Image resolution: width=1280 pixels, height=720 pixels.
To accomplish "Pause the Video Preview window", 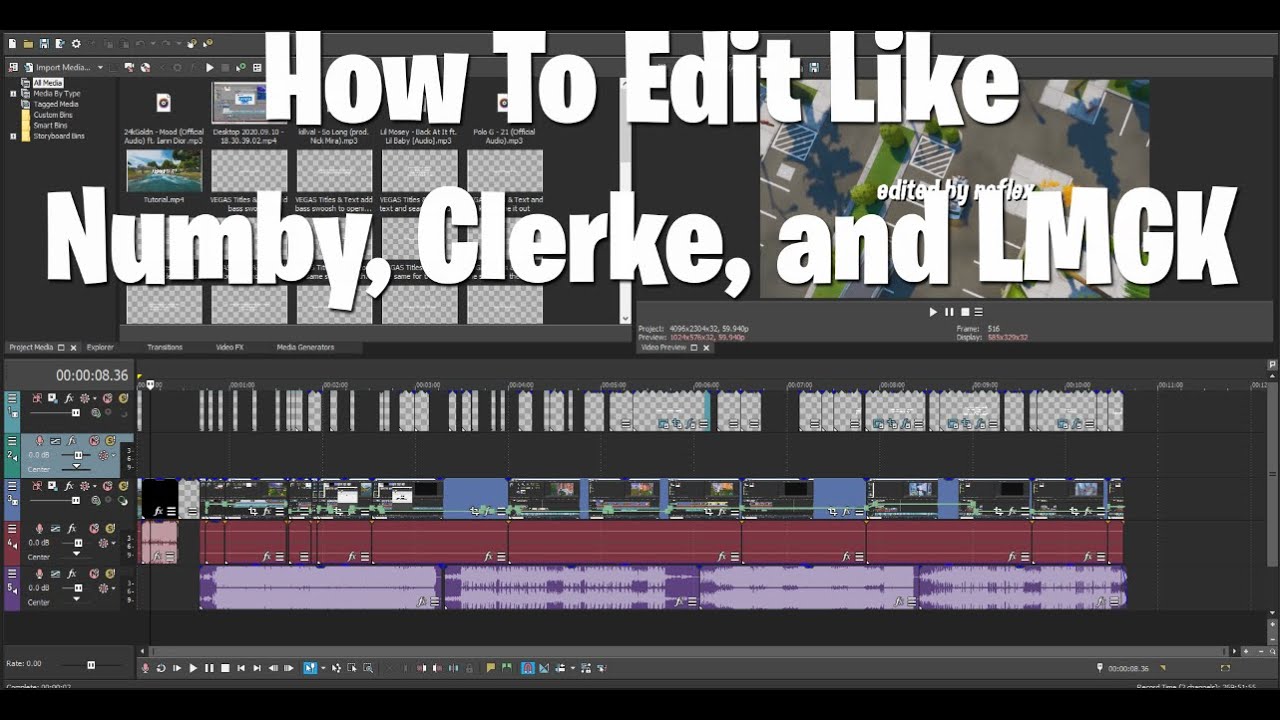I will (949, 312).
